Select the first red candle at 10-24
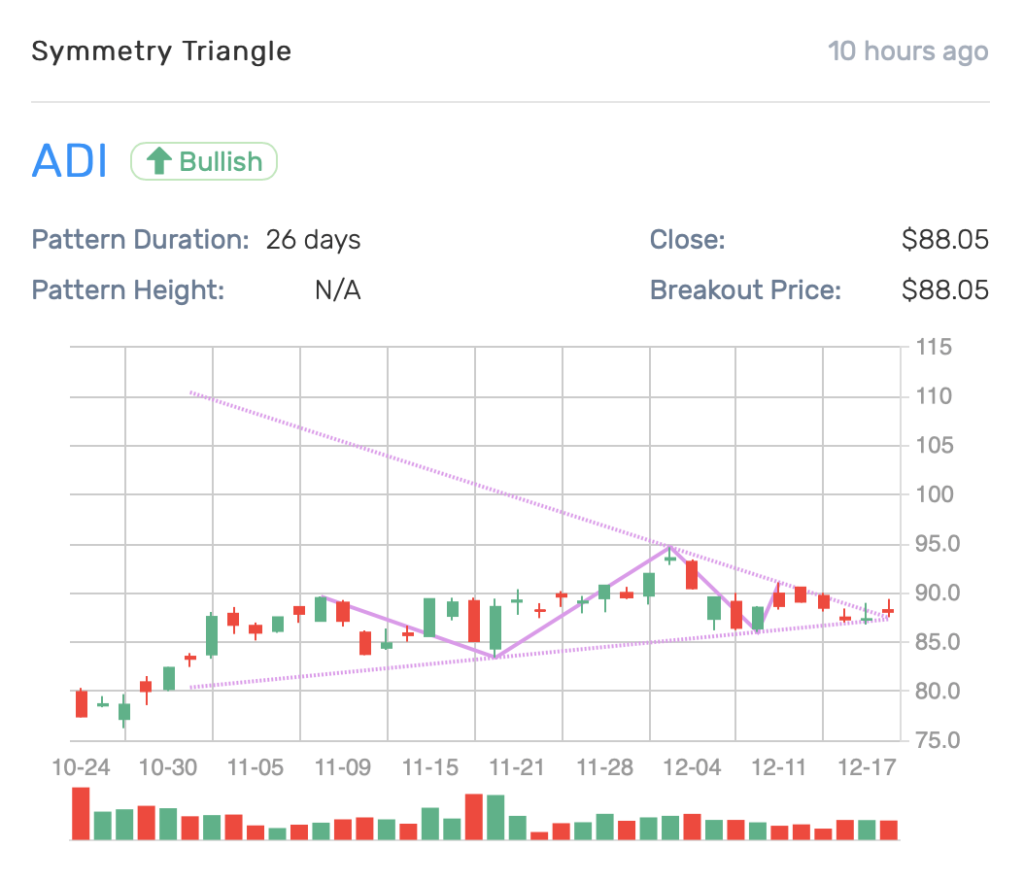 click(81, 704)
